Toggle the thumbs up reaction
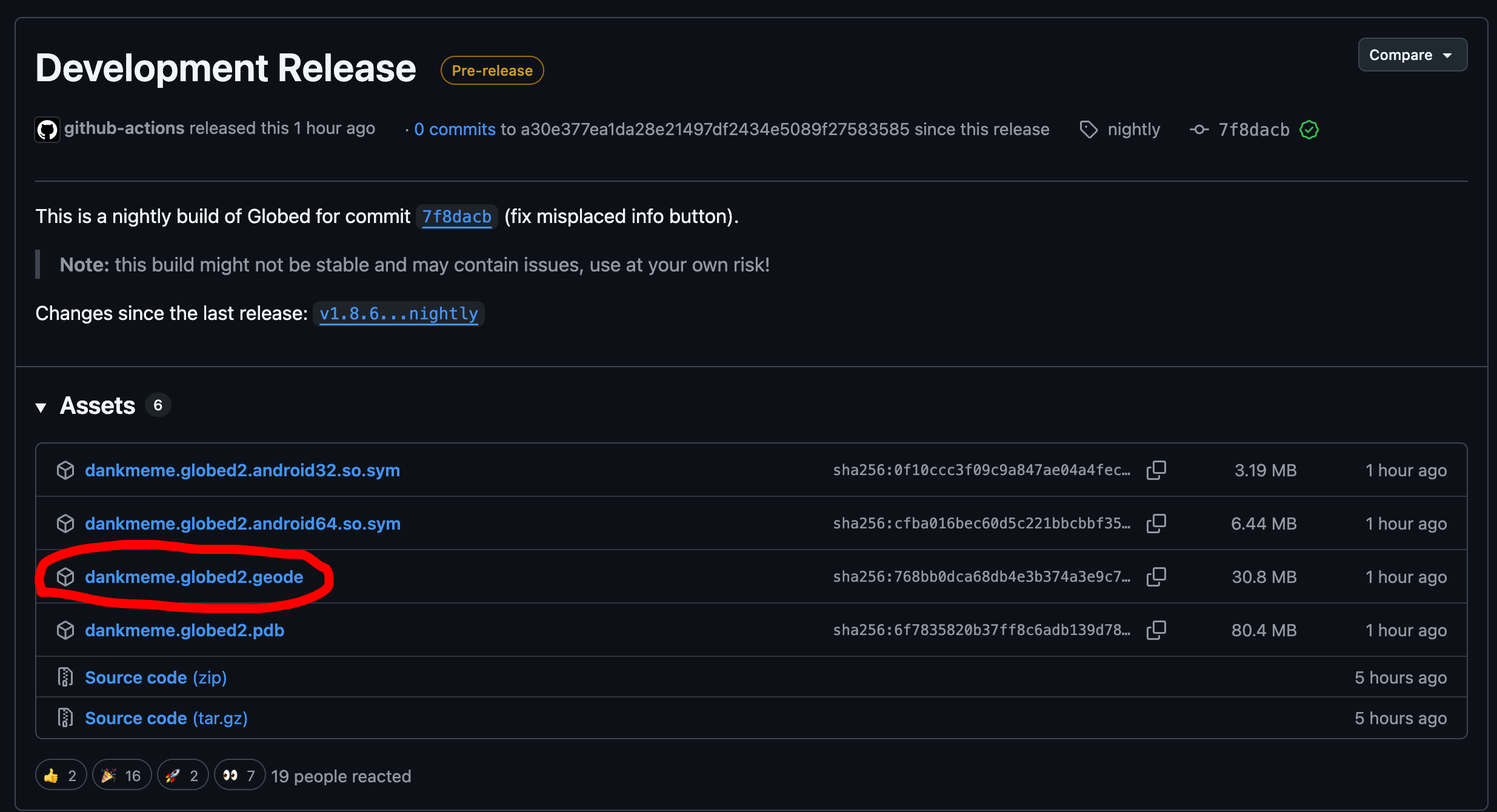 coord(61,776)
